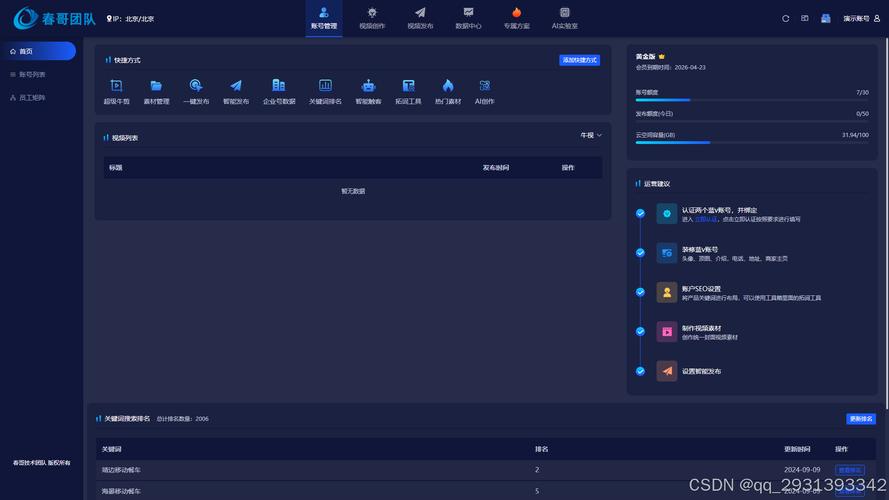Screen dimensions: 889x500
Task: Open the 企业号数据 shortcut icon
Action: click(279, 87)
